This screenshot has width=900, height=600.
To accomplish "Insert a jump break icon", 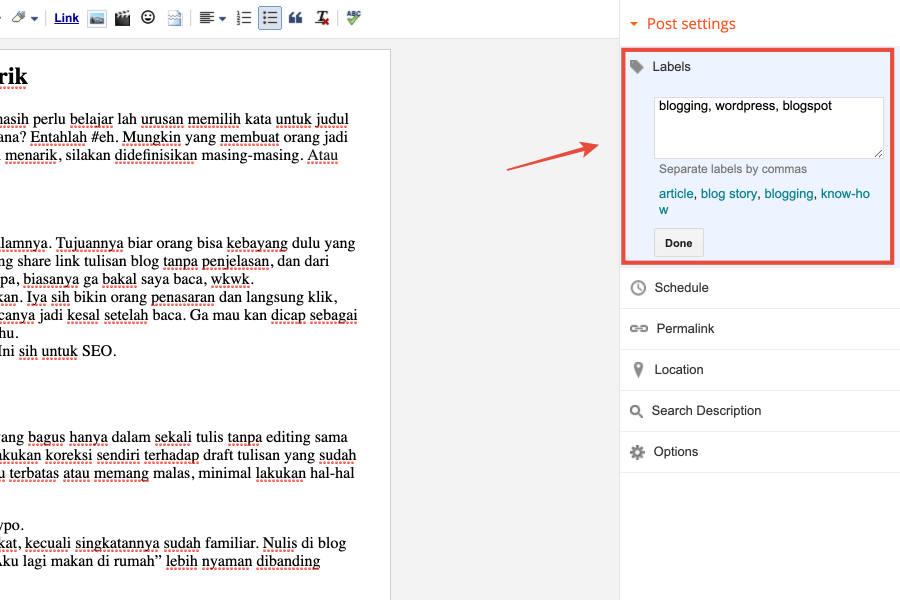I will tap(174, 18).
